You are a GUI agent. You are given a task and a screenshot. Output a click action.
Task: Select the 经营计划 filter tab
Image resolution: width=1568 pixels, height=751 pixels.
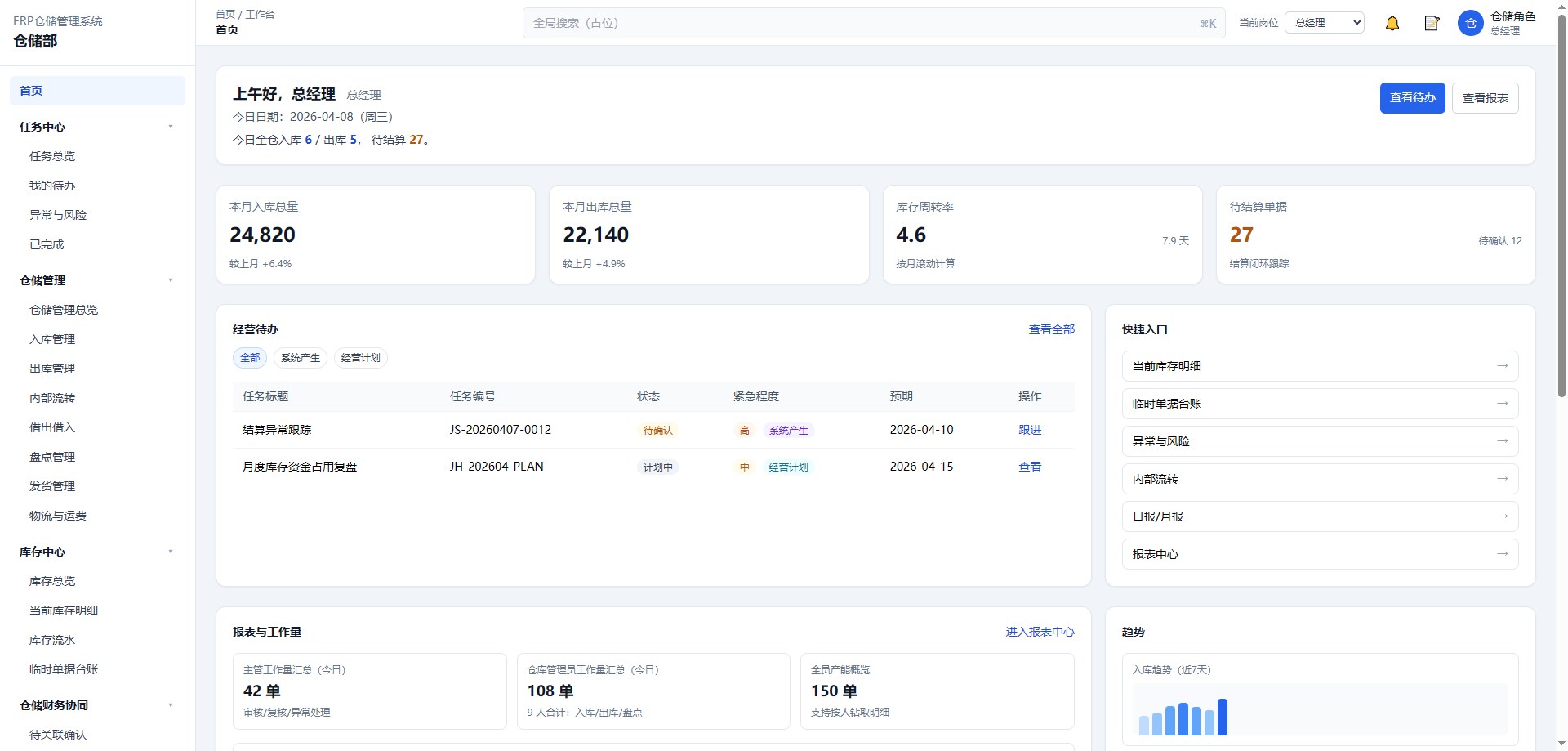(360, 358)
